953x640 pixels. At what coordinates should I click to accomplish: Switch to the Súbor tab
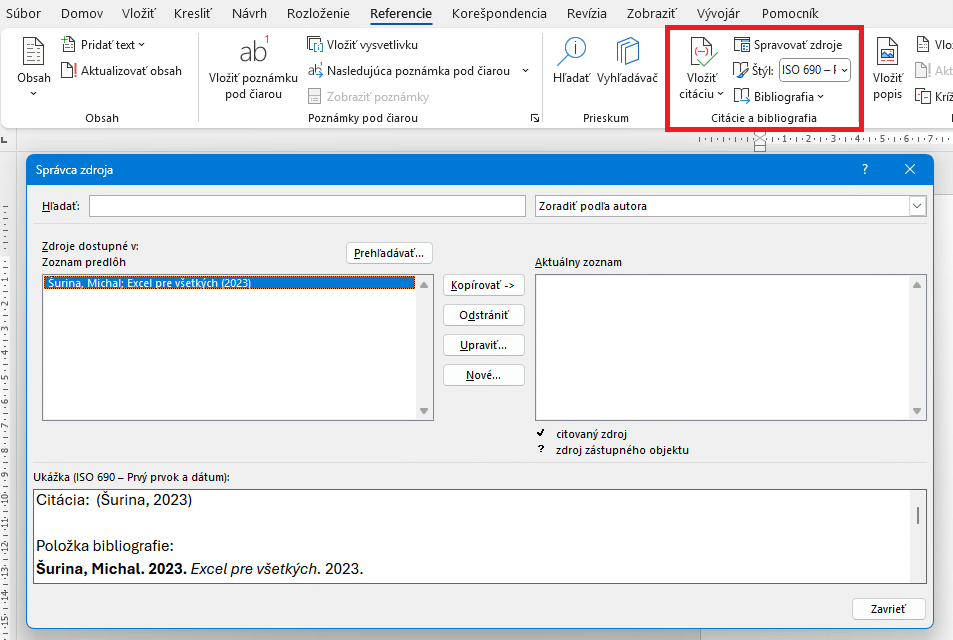(x=23, y=13)
